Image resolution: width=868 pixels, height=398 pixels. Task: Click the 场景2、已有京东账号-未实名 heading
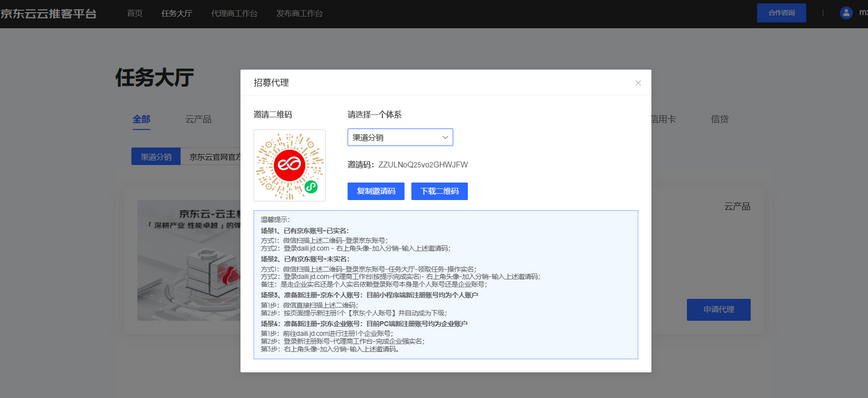tap(305, 259)
